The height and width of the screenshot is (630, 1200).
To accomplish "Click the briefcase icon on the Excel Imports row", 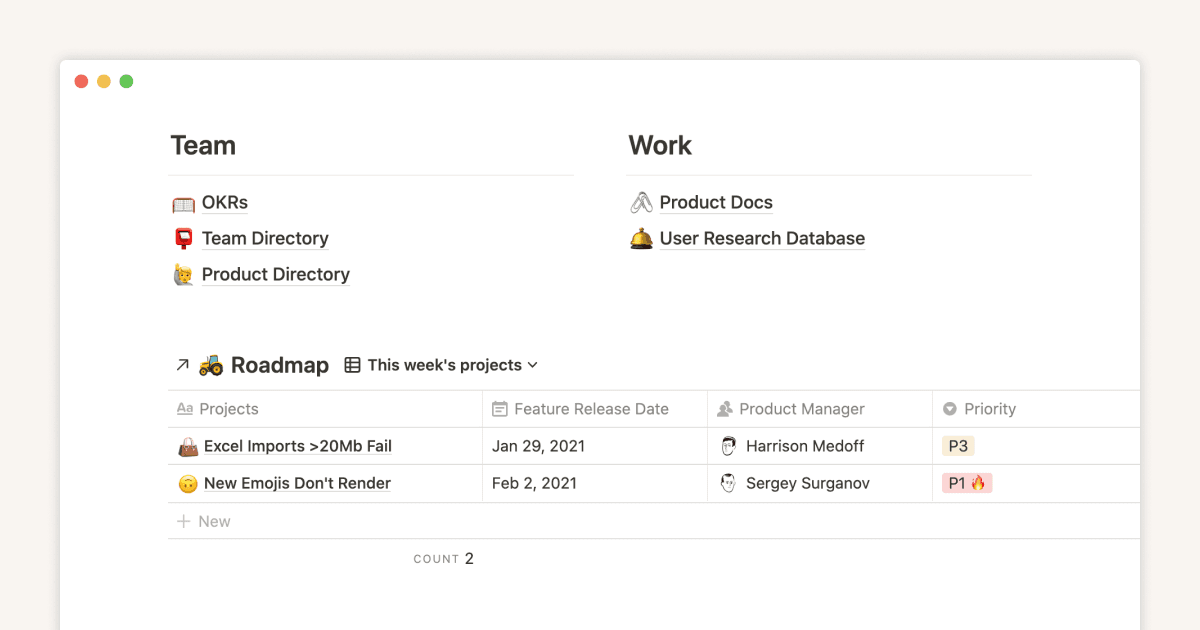I will click(190, 446).
